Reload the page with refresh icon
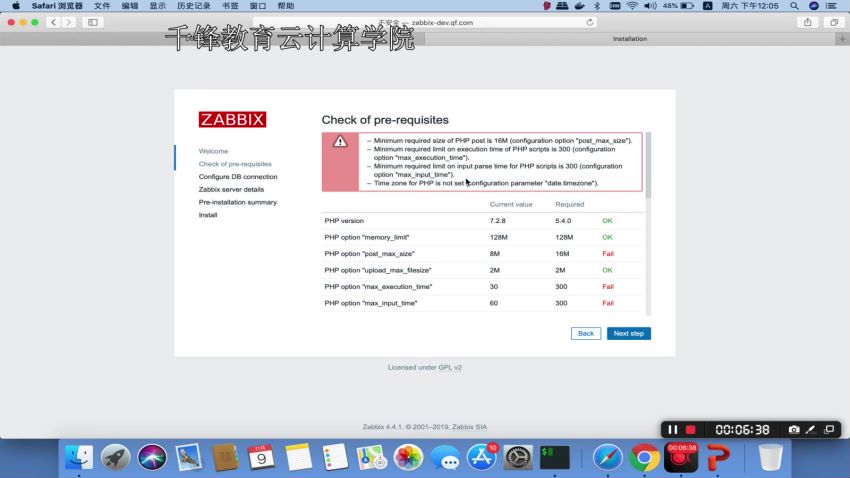This screenshot has height=478, width=850. 589,22
